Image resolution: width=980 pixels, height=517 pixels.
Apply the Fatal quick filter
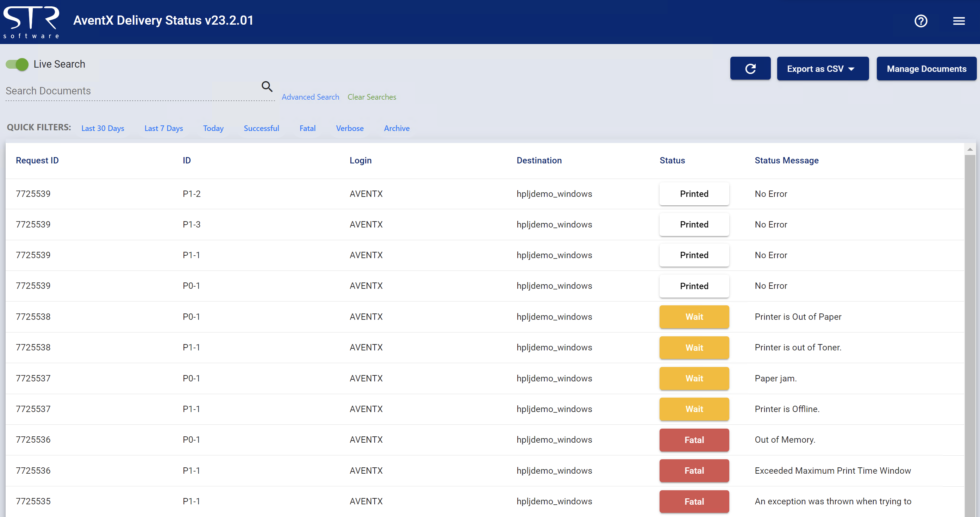coord(307,128)
